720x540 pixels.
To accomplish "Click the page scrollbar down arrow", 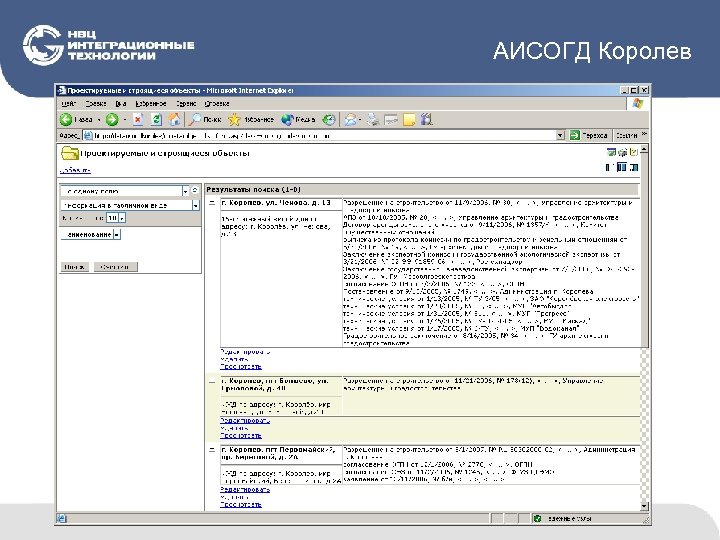I will [x=644, y=506].
